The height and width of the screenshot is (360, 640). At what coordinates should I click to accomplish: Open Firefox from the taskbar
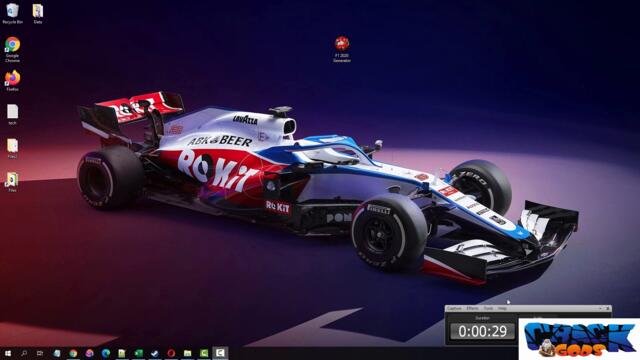point(89,353)
